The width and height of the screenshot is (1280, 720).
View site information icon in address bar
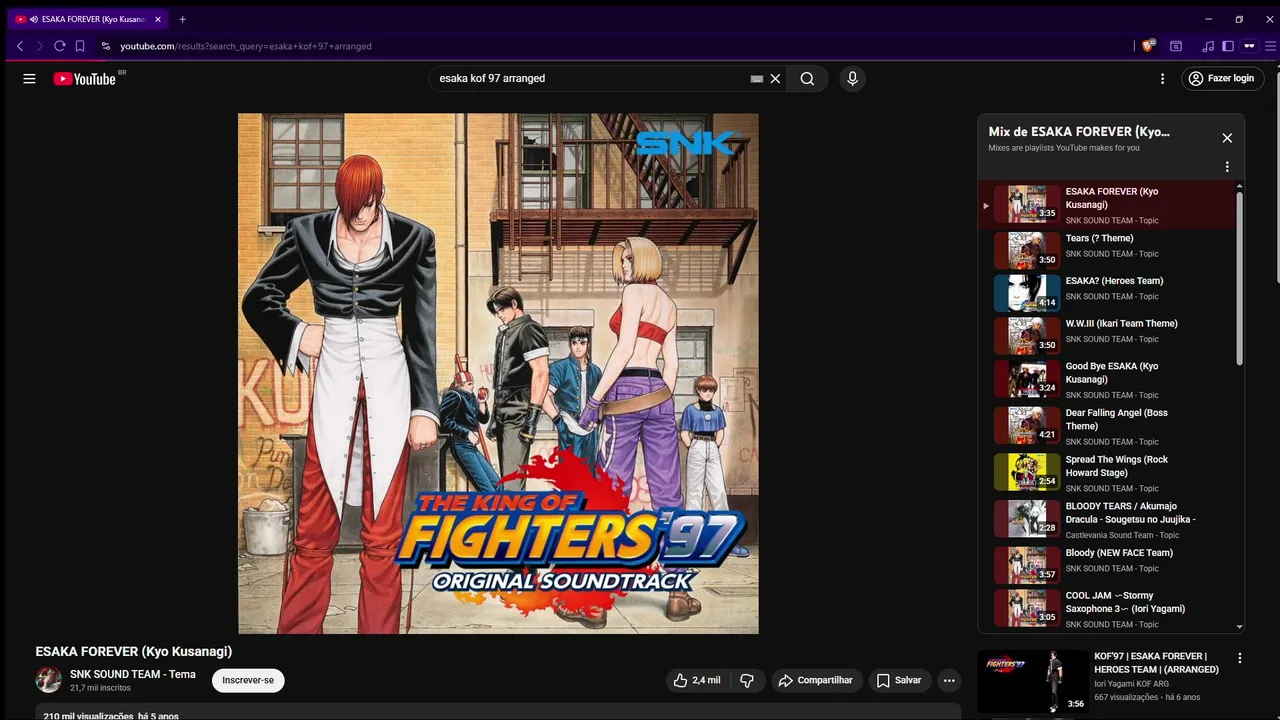coord(106,46)
